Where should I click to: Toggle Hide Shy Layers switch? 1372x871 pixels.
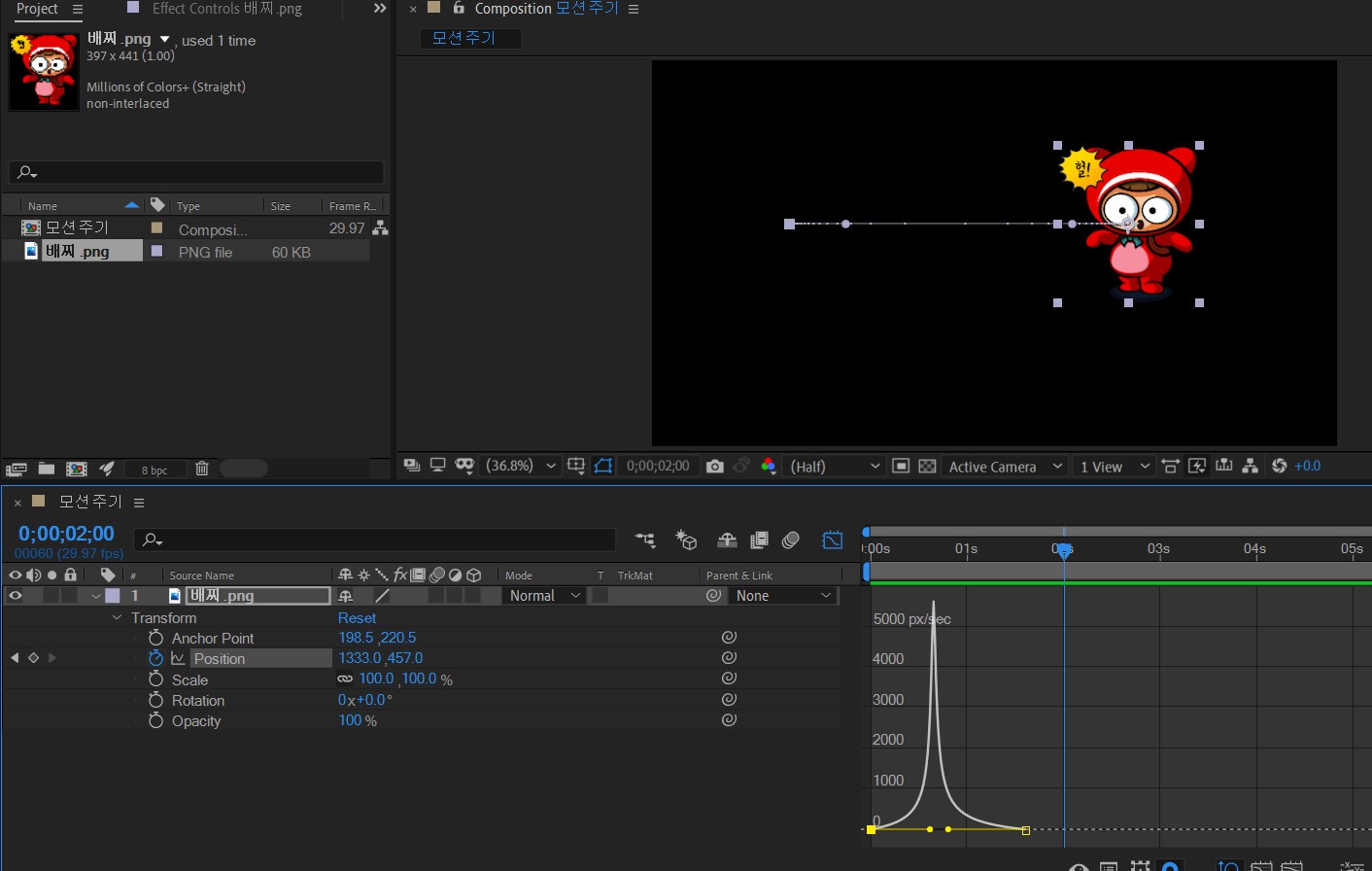[727, 540]
